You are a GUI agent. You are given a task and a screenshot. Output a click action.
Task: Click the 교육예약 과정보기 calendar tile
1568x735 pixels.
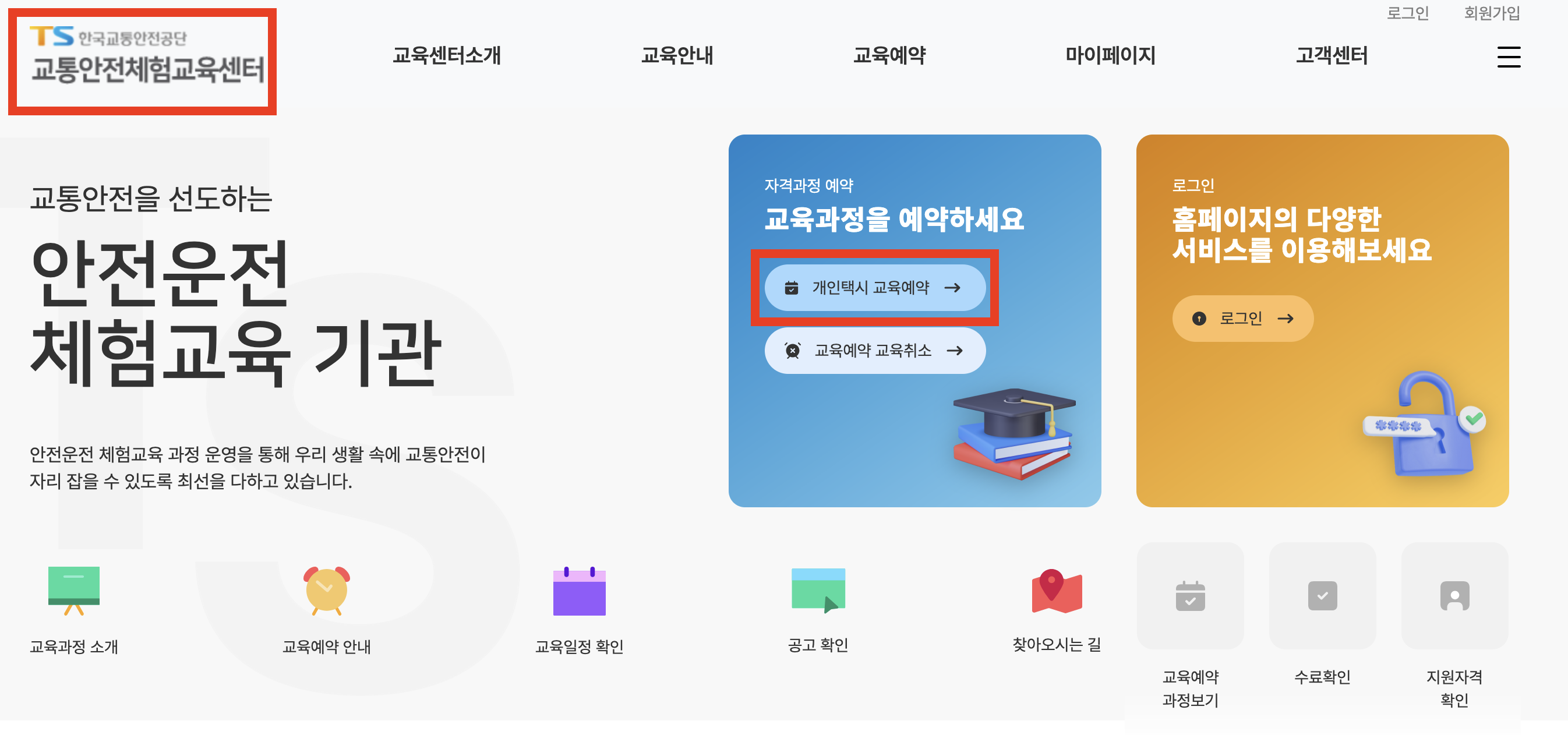tap(1190, 595)
